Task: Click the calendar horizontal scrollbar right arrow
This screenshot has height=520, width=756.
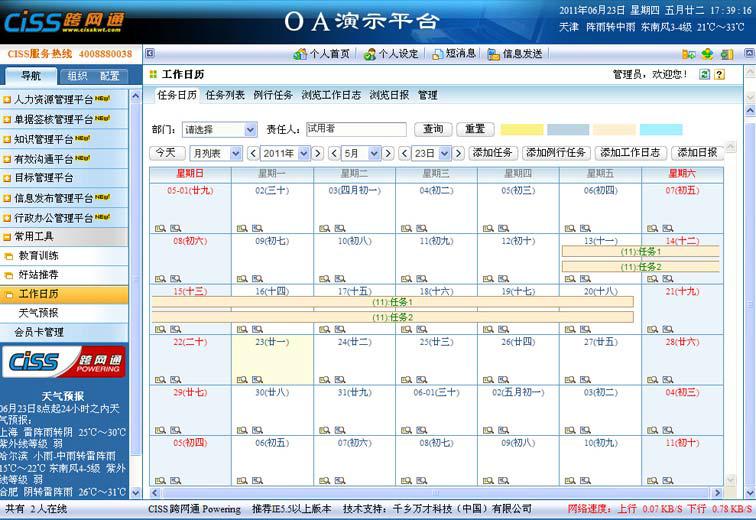Action: tap(717, 493)
